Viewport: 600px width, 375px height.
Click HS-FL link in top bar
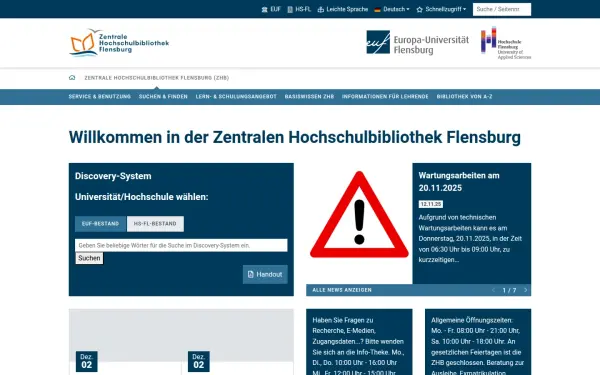(x=299, y=10)
